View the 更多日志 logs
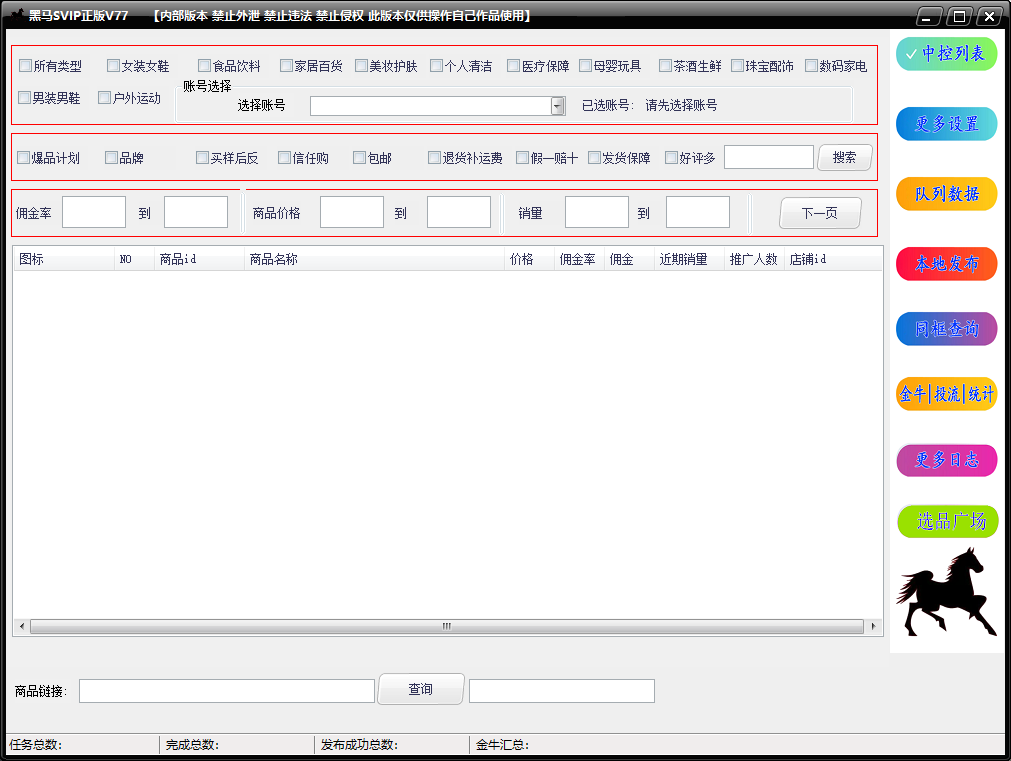Viewport: 1011px width, 761px height. pyautogui.click(x=945, y=460)
